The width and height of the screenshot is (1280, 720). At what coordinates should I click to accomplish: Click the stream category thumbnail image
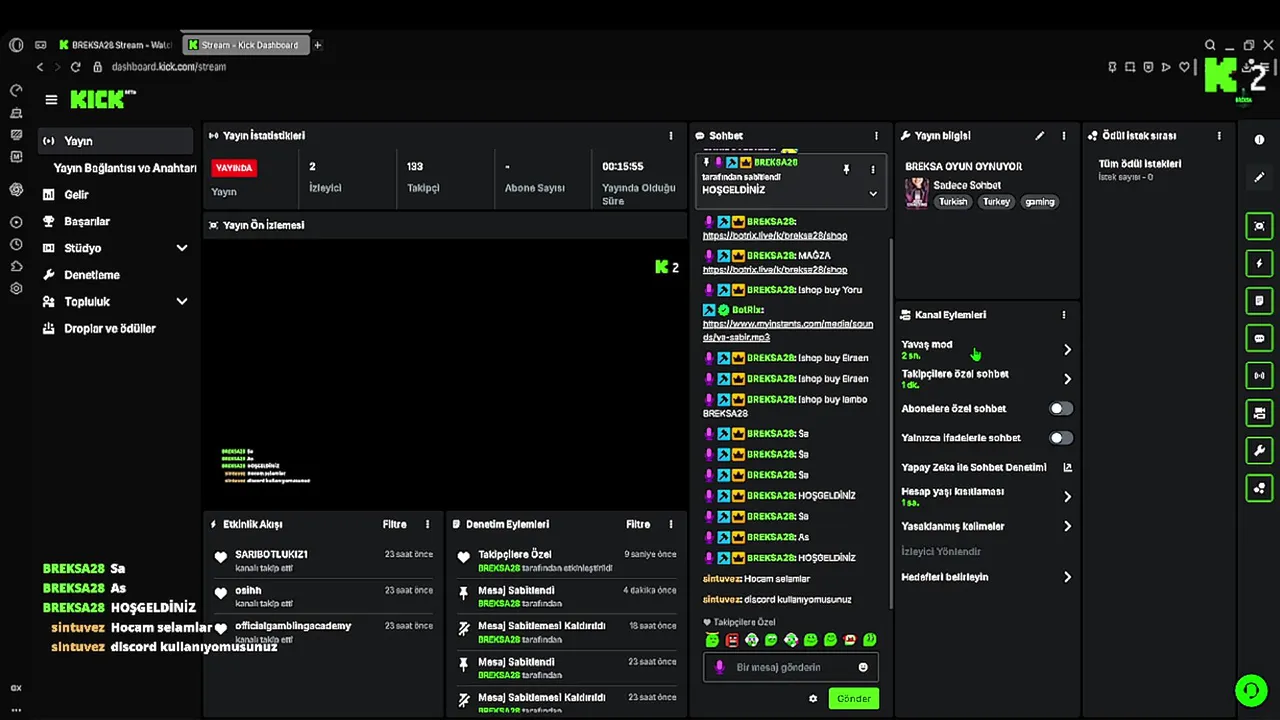[917, 193]
